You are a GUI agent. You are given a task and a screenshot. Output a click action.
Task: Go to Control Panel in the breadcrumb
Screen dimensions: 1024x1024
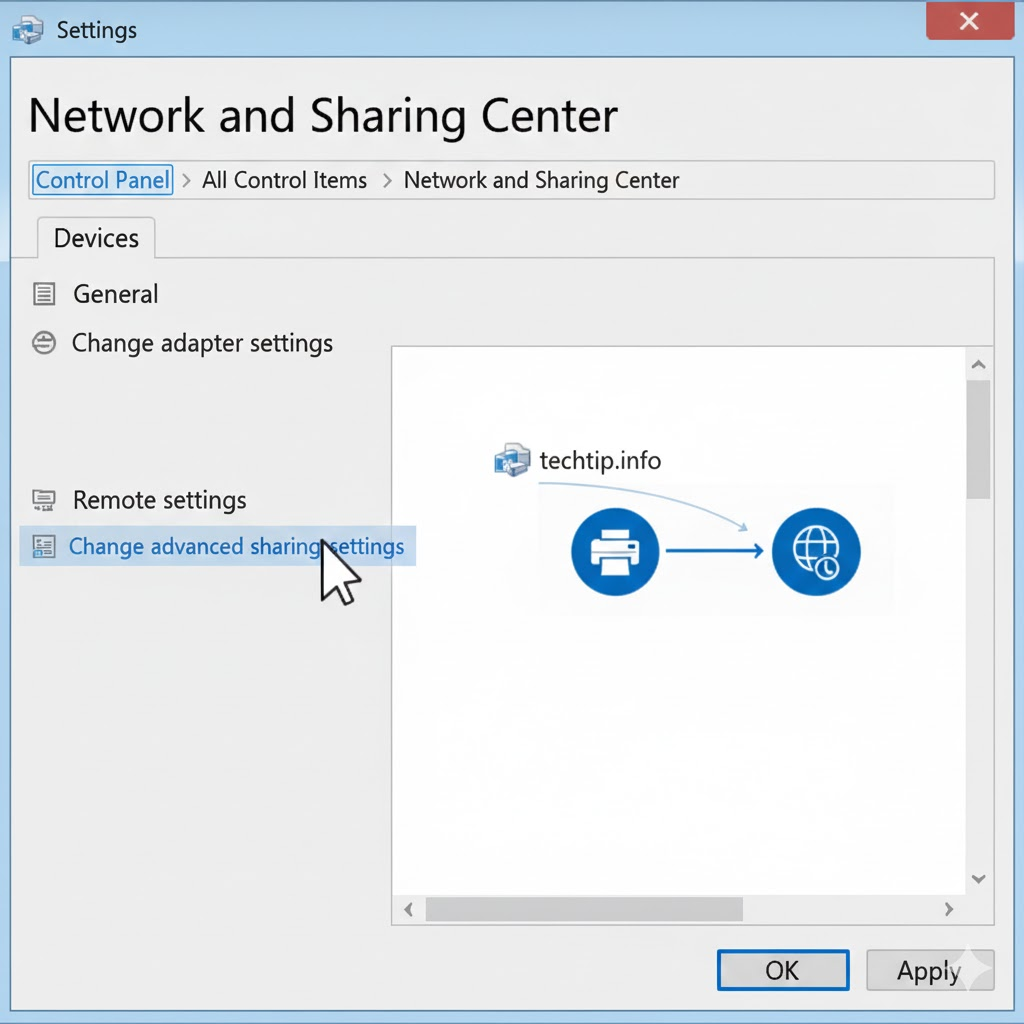click(x=102, y=181)
